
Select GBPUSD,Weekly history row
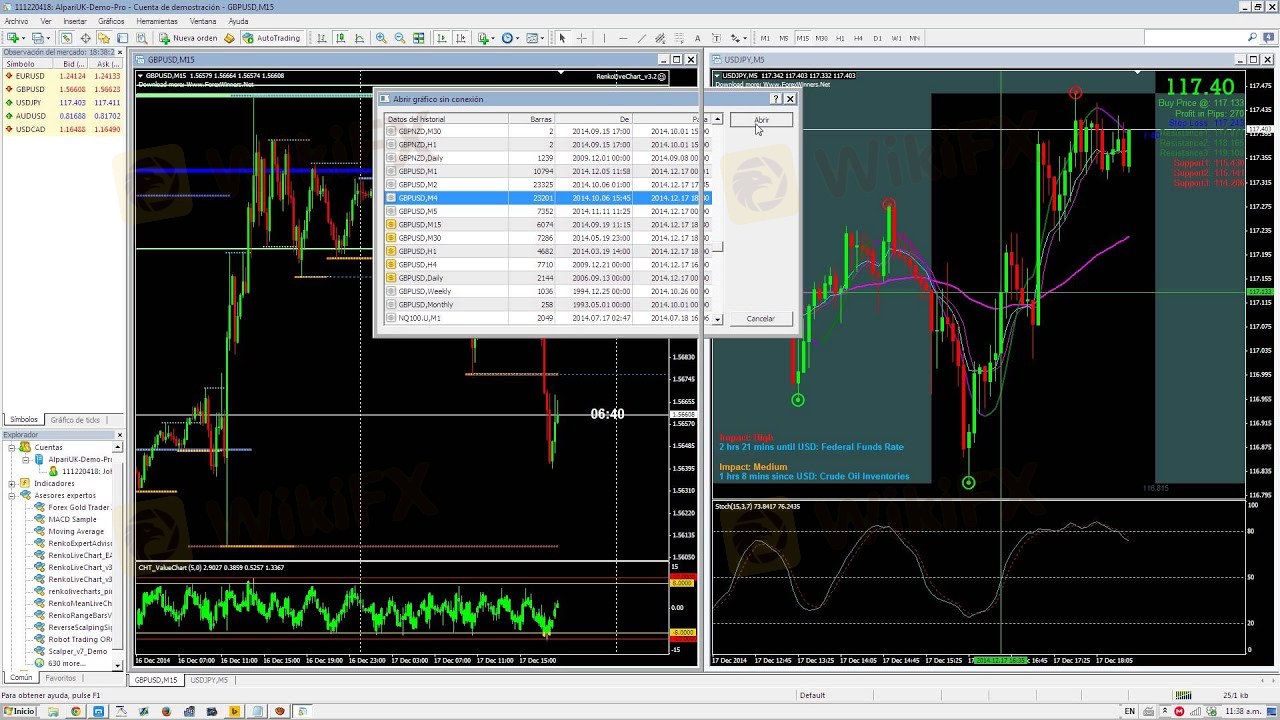(547, 291)
